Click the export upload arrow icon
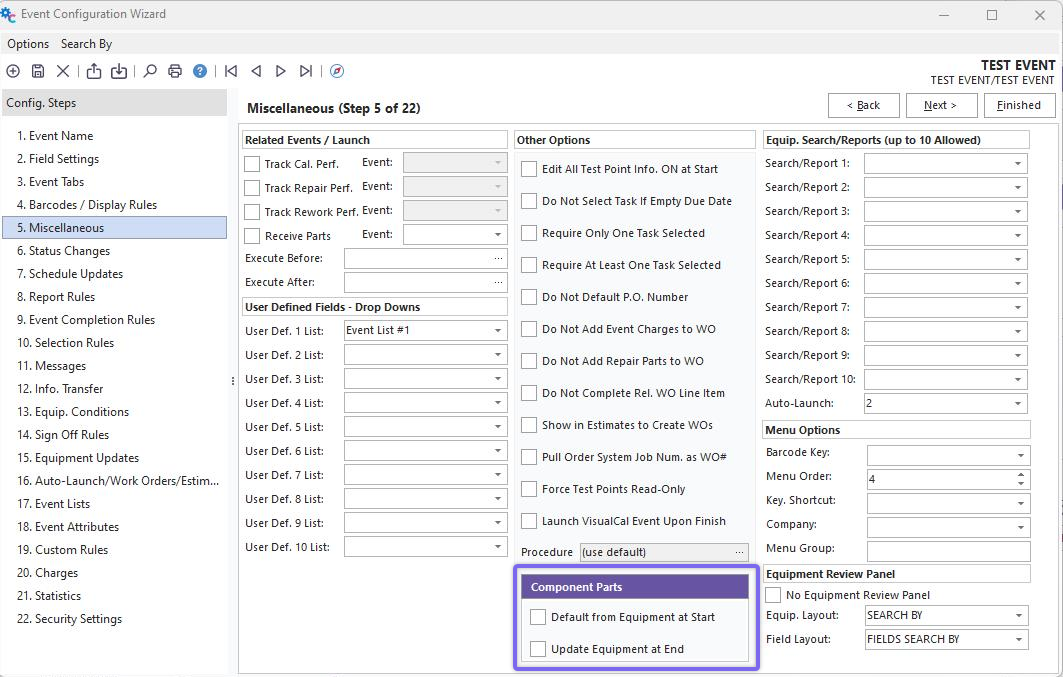This screenshot has height=677, width=1063. 94,71
